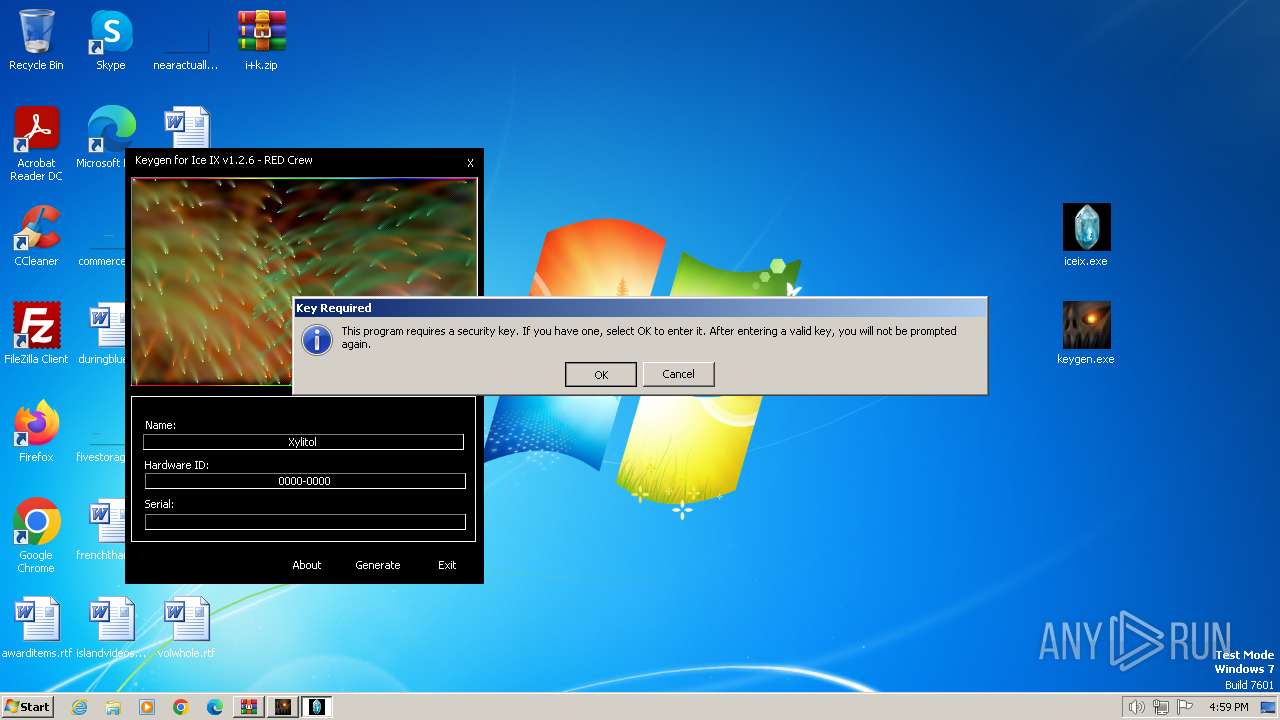1280x720 pixels.
Task: Select the volwhole.rtf document
Action: [x=186, y=628]
